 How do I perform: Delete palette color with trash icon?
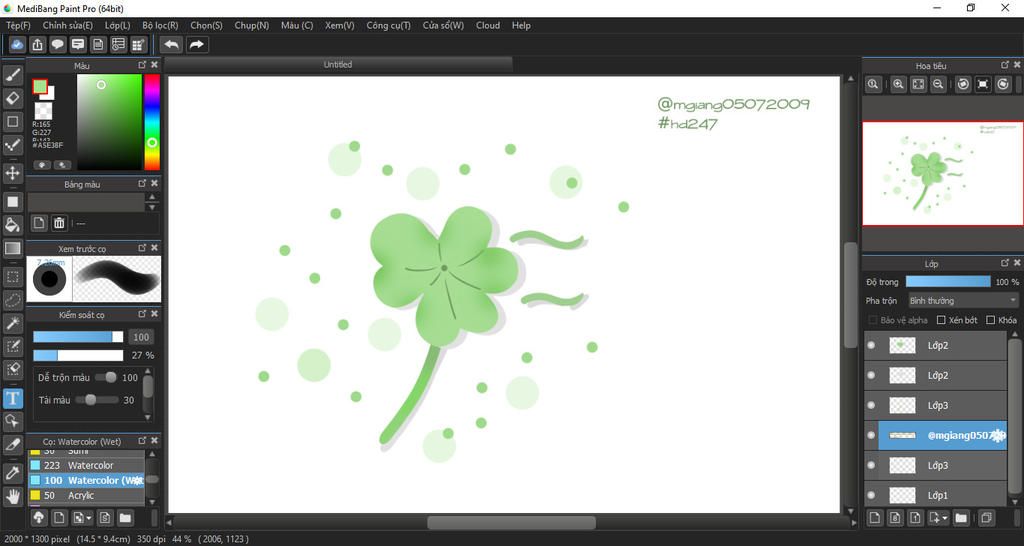(59, 223)
